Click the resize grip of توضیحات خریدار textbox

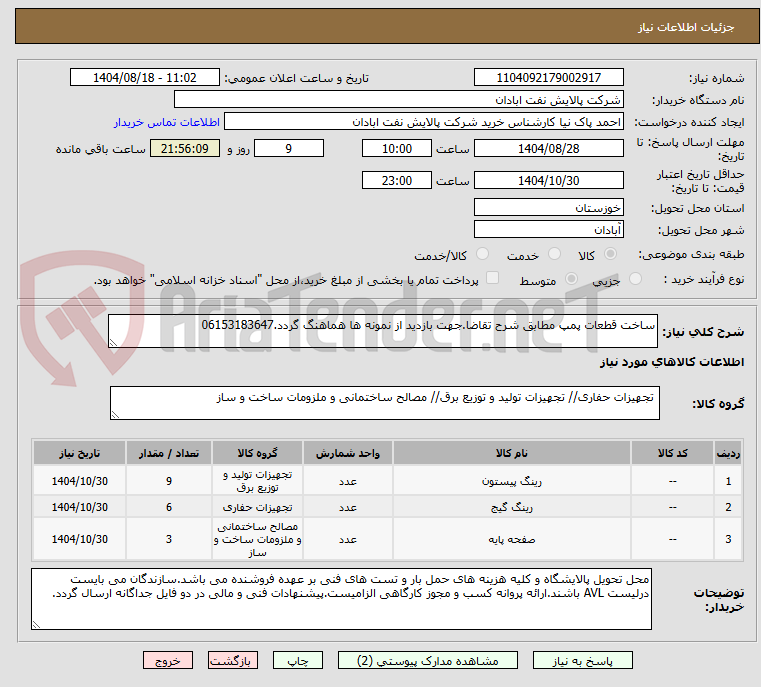[x=37, y=624]
